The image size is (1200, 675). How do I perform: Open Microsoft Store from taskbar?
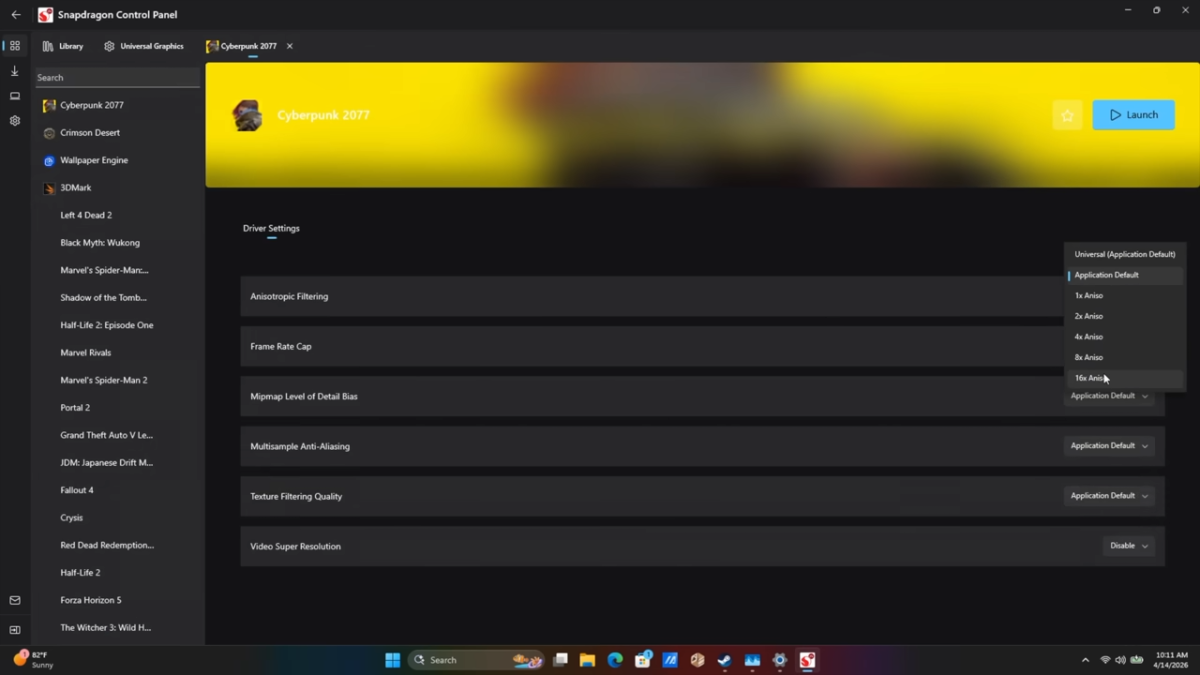(643, 660)
